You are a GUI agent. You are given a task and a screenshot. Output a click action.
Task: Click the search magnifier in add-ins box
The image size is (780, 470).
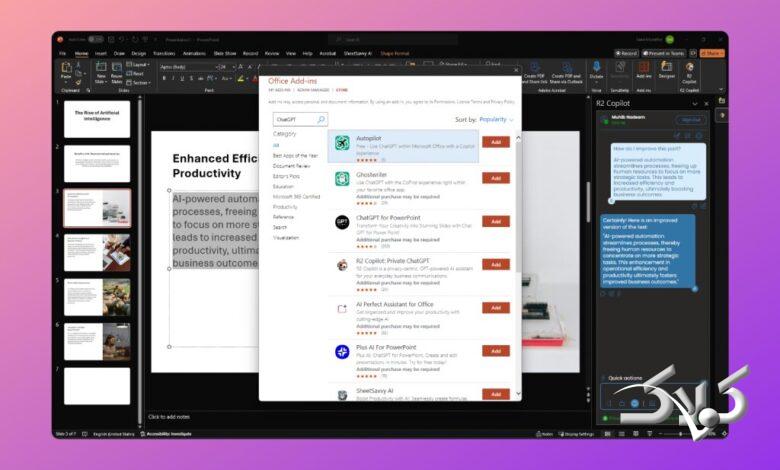[x=321, y=119]
